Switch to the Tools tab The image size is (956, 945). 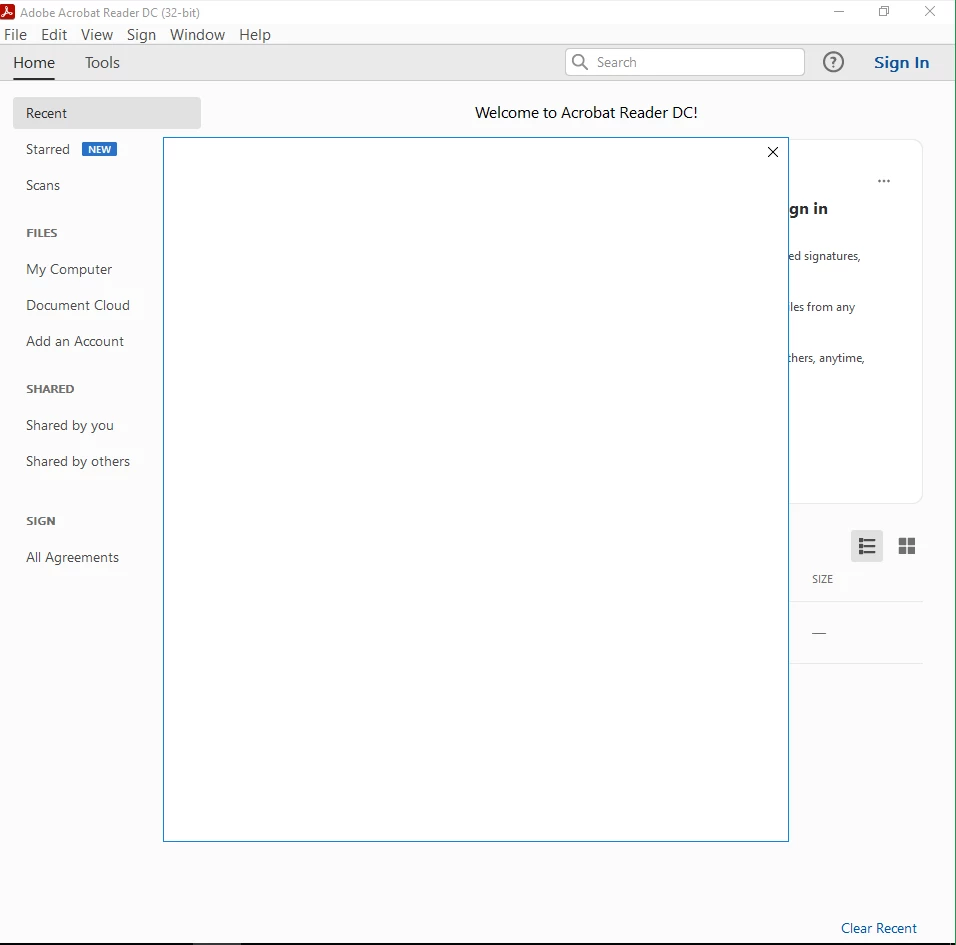(102, 63)
